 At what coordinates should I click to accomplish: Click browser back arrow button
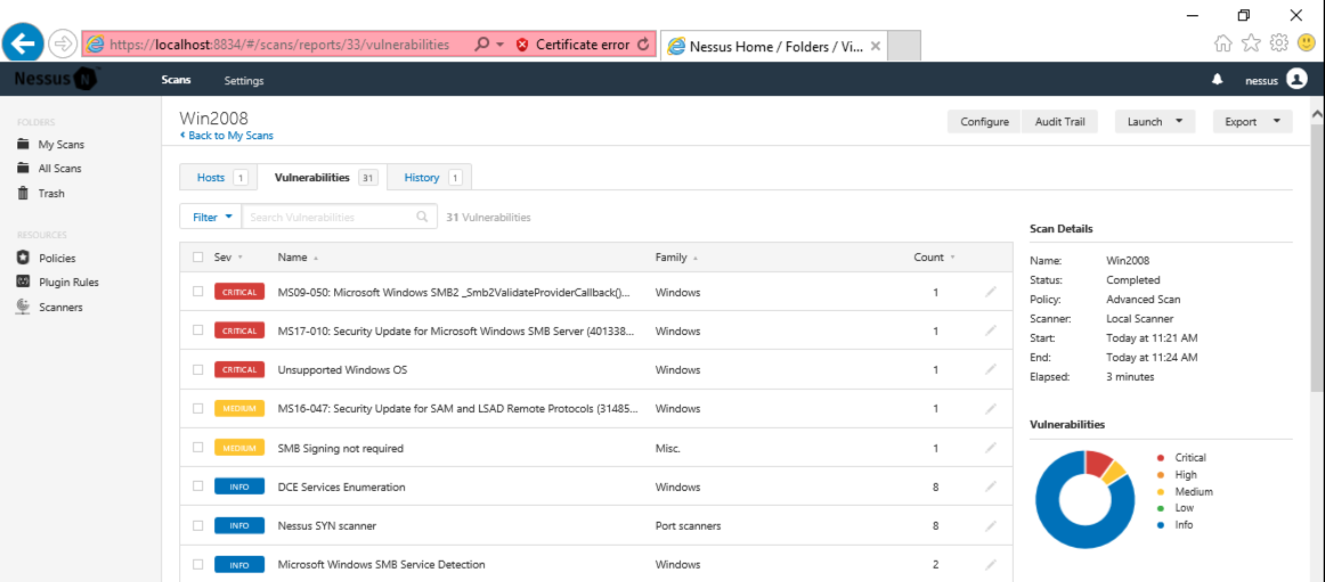[23, 43]
